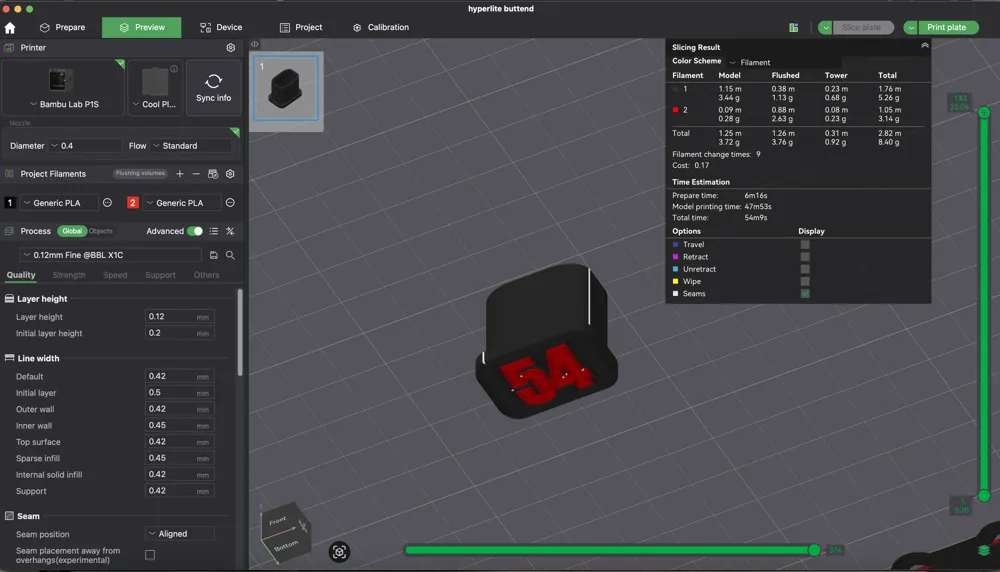Click Print plate button

947,27
